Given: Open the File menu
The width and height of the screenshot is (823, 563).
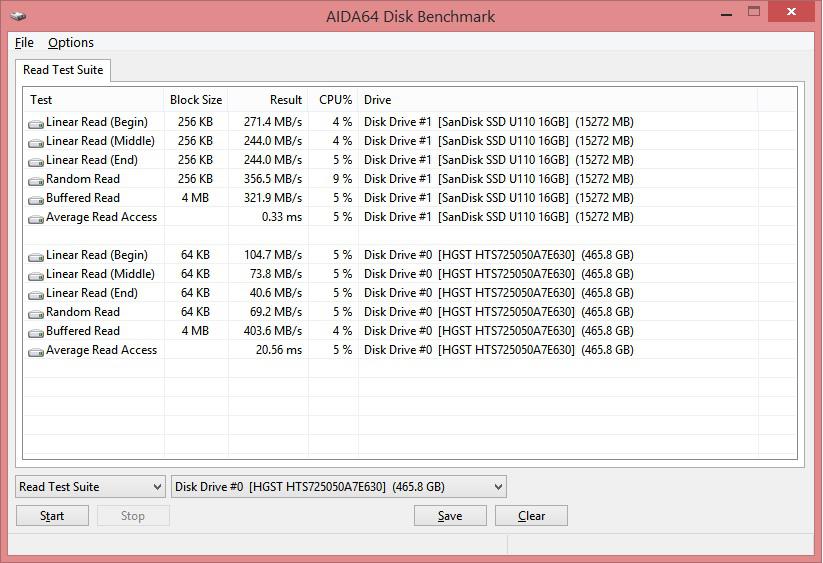Looking at the screenshot, I should [x=24, y=43].
